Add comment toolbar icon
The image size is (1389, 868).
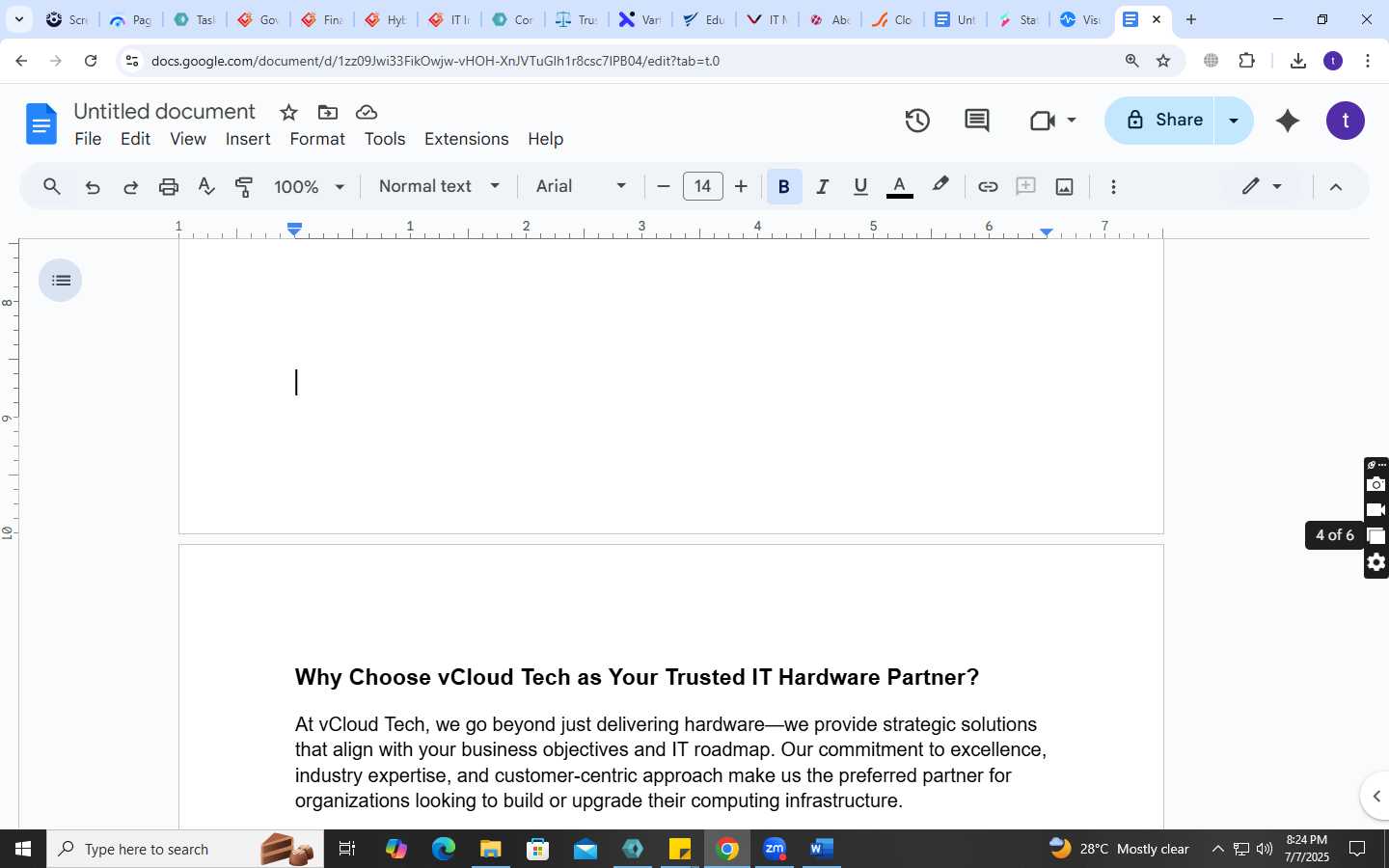pyautogui.click(x=1026, y=187)
